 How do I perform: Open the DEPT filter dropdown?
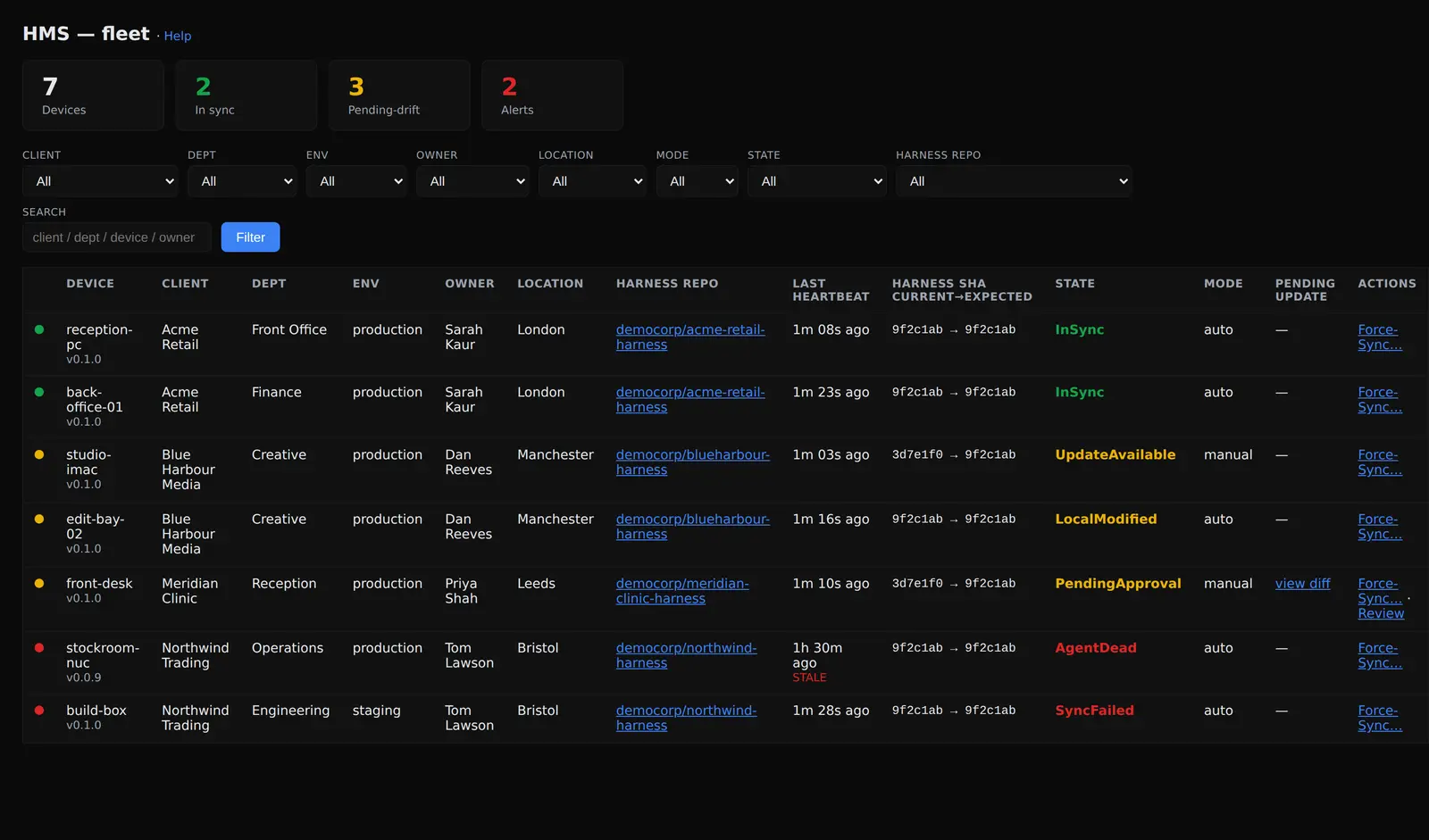coord(242,181)
